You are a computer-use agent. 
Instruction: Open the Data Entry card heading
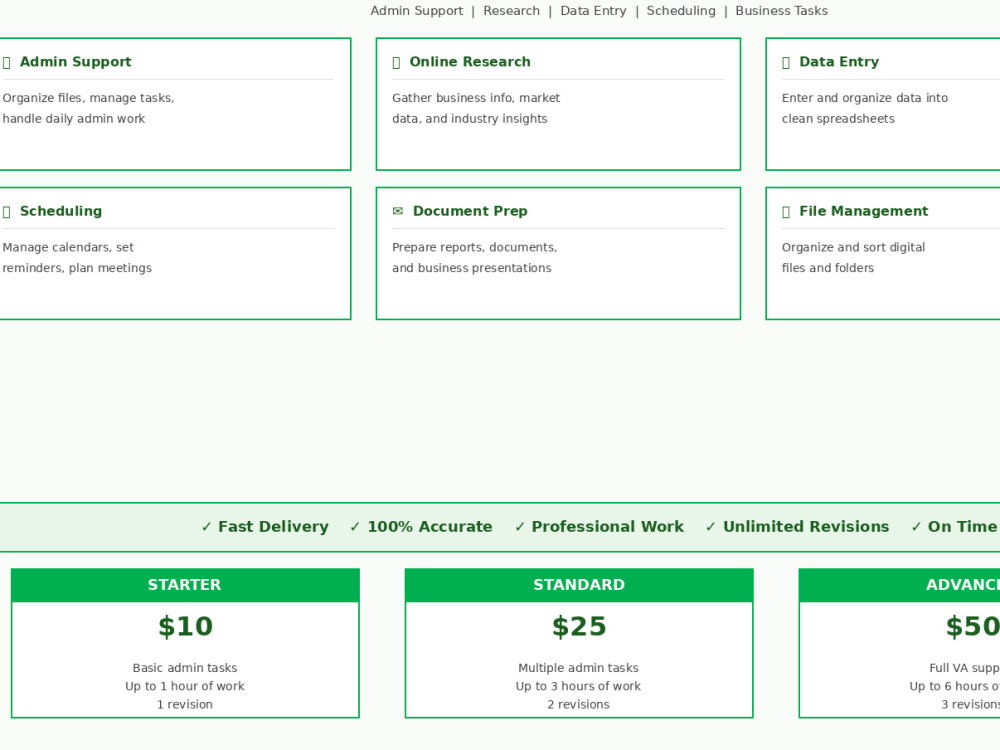tap(839, 62)
